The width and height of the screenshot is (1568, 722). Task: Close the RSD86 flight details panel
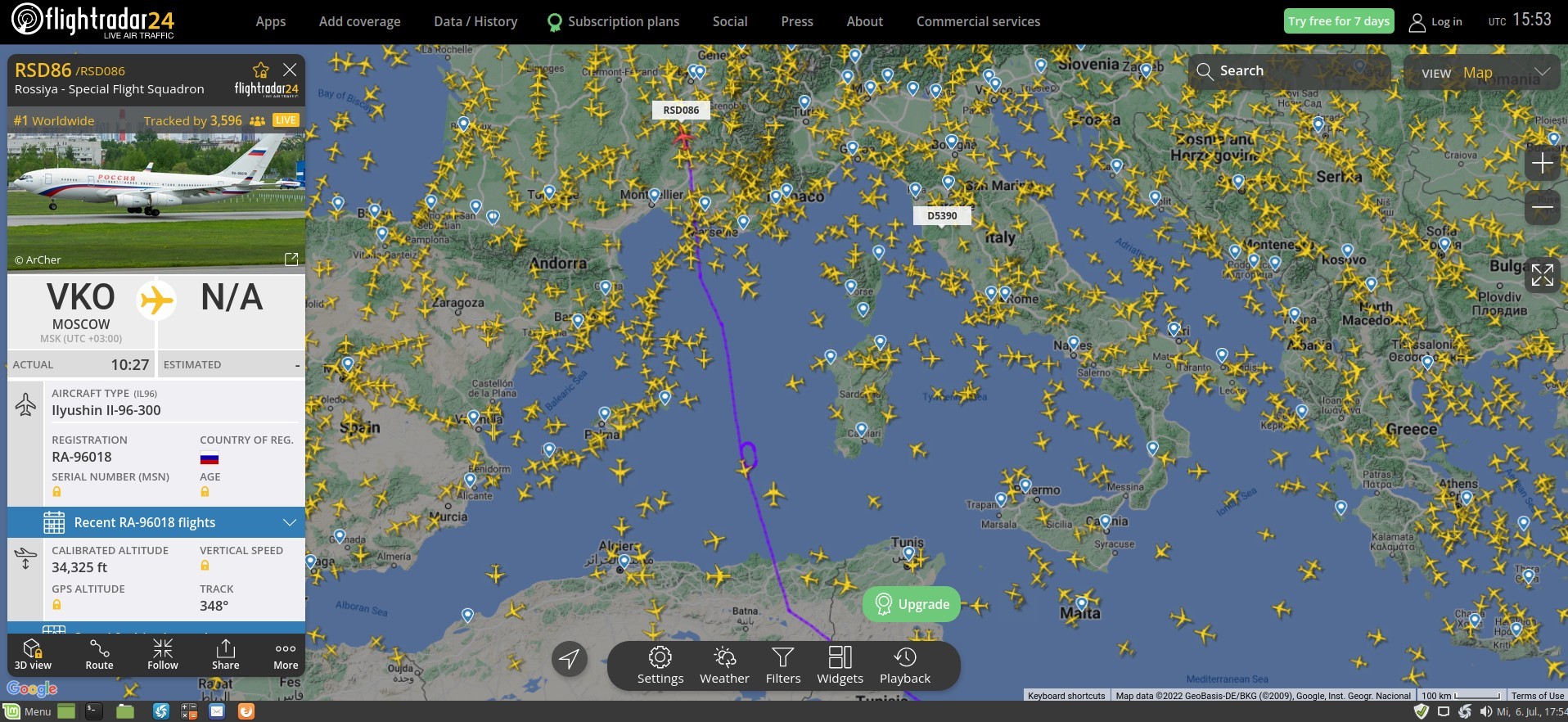(x=290, y=70)
